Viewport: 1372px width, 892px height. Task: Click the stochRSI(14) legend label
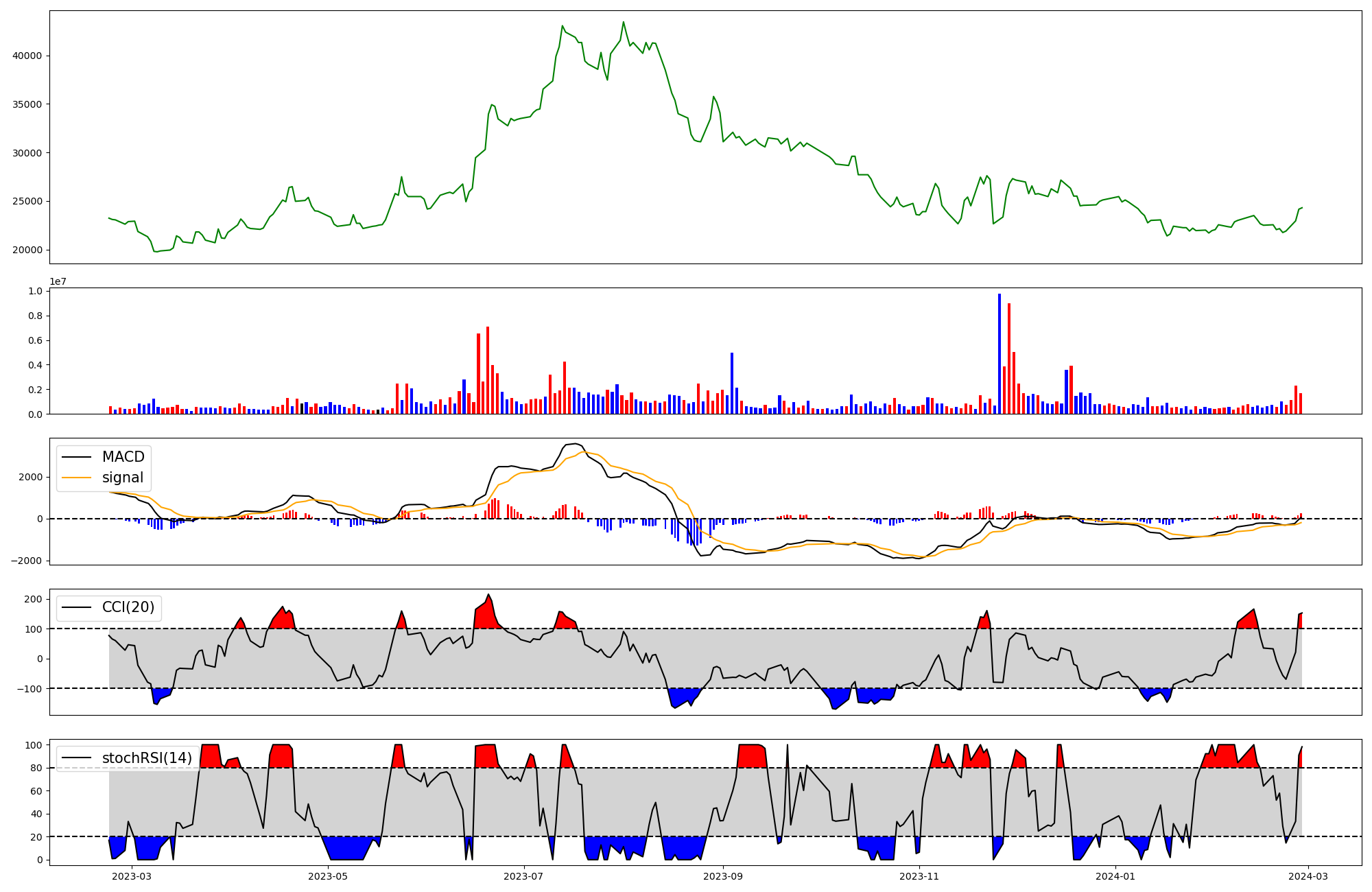pos(147,758)
